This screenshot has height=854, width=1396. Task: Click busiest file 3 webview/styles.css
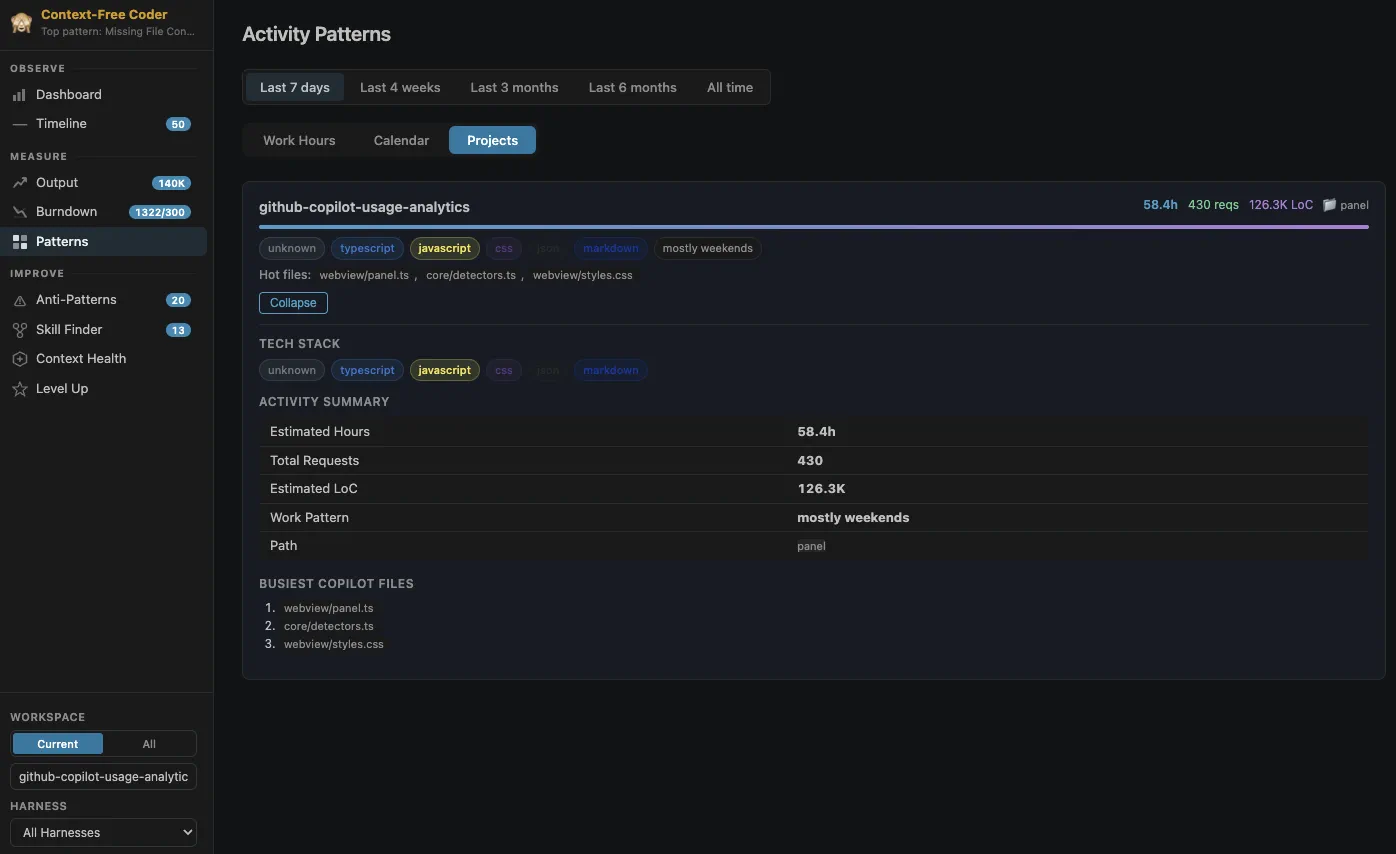[333, 644]
